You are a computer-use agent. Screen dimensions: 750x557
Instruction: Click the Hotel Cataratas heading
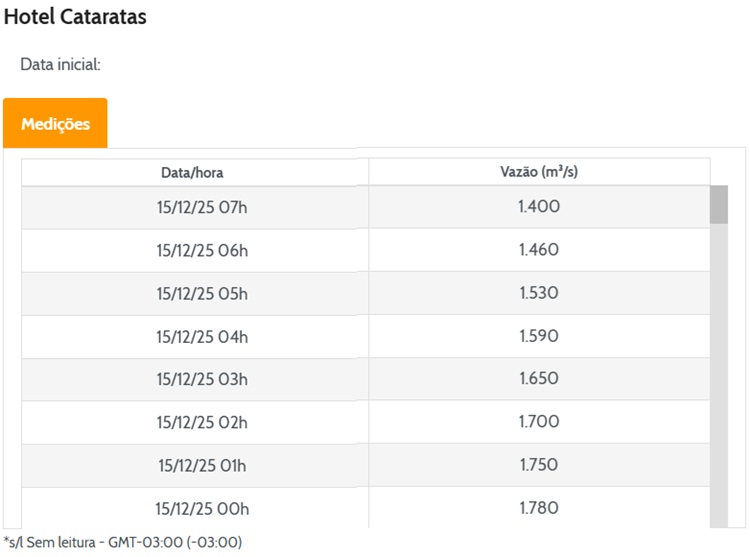tap(76, 17)
